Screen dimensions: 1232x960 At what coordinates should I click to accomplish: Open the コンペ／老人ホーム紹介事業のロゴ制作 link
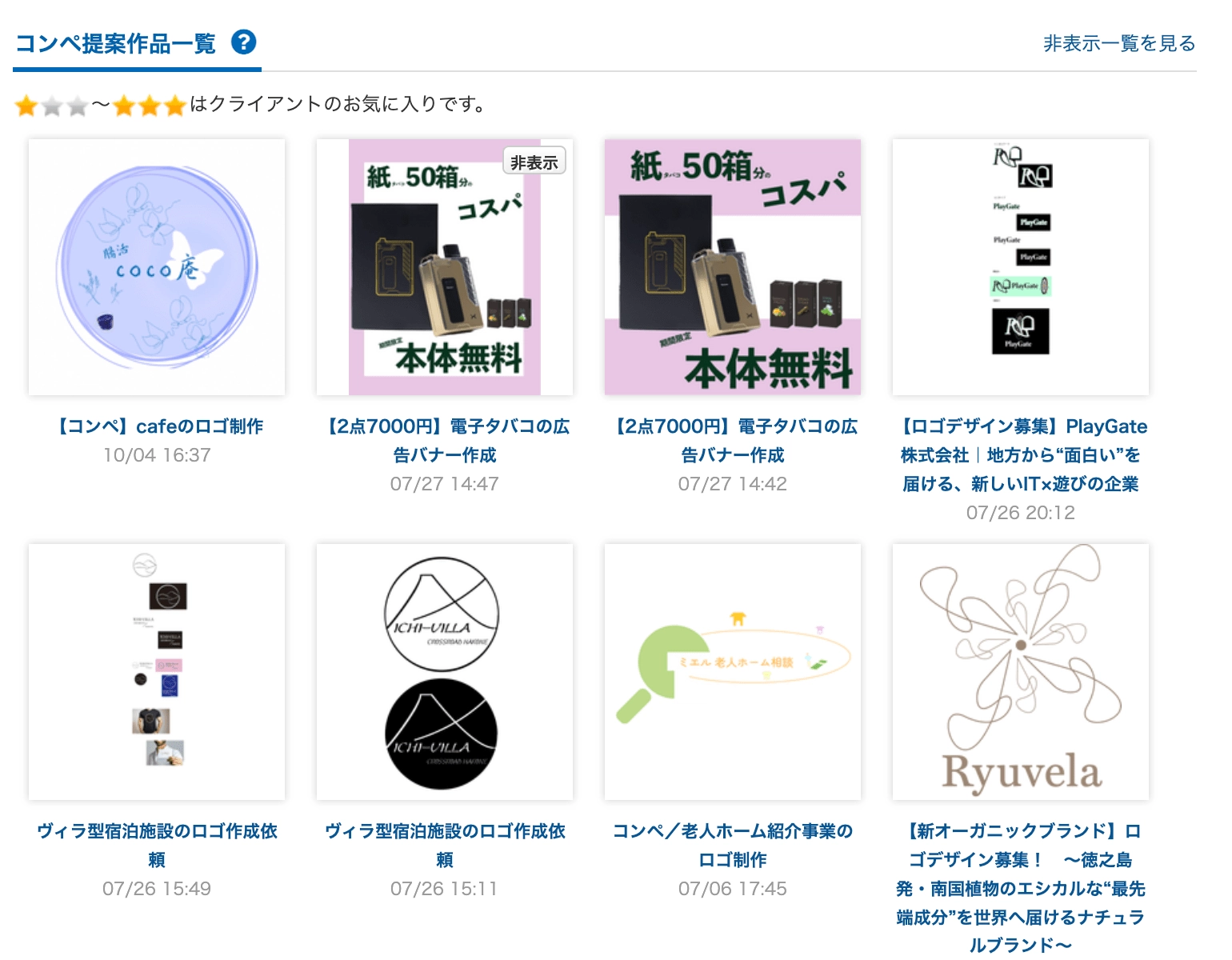[x=733, y=846]
